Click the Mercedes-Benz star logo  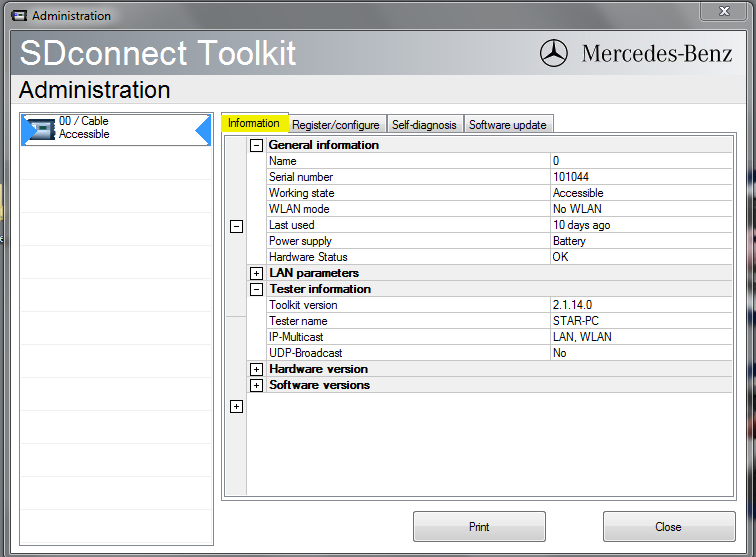(554, 53)
